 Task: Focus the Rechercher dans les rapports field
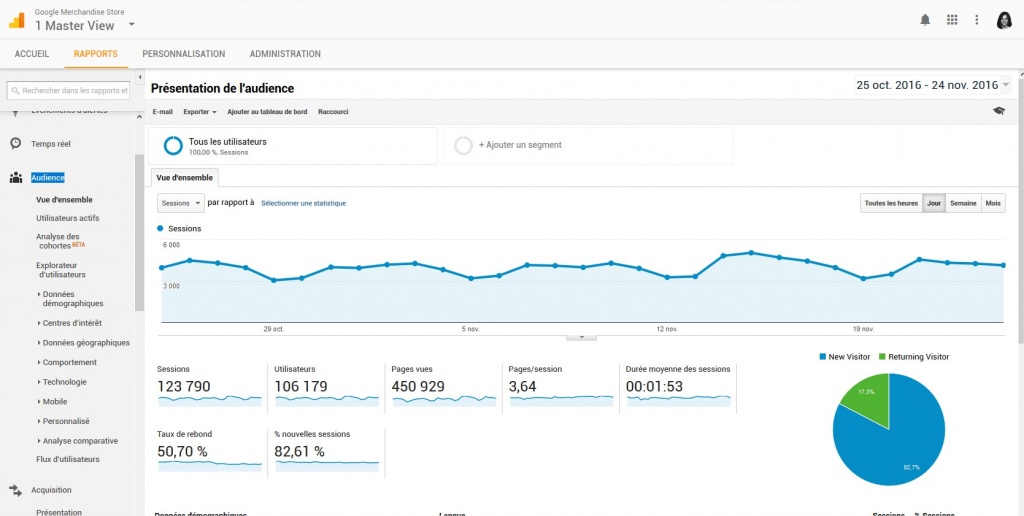68,91
